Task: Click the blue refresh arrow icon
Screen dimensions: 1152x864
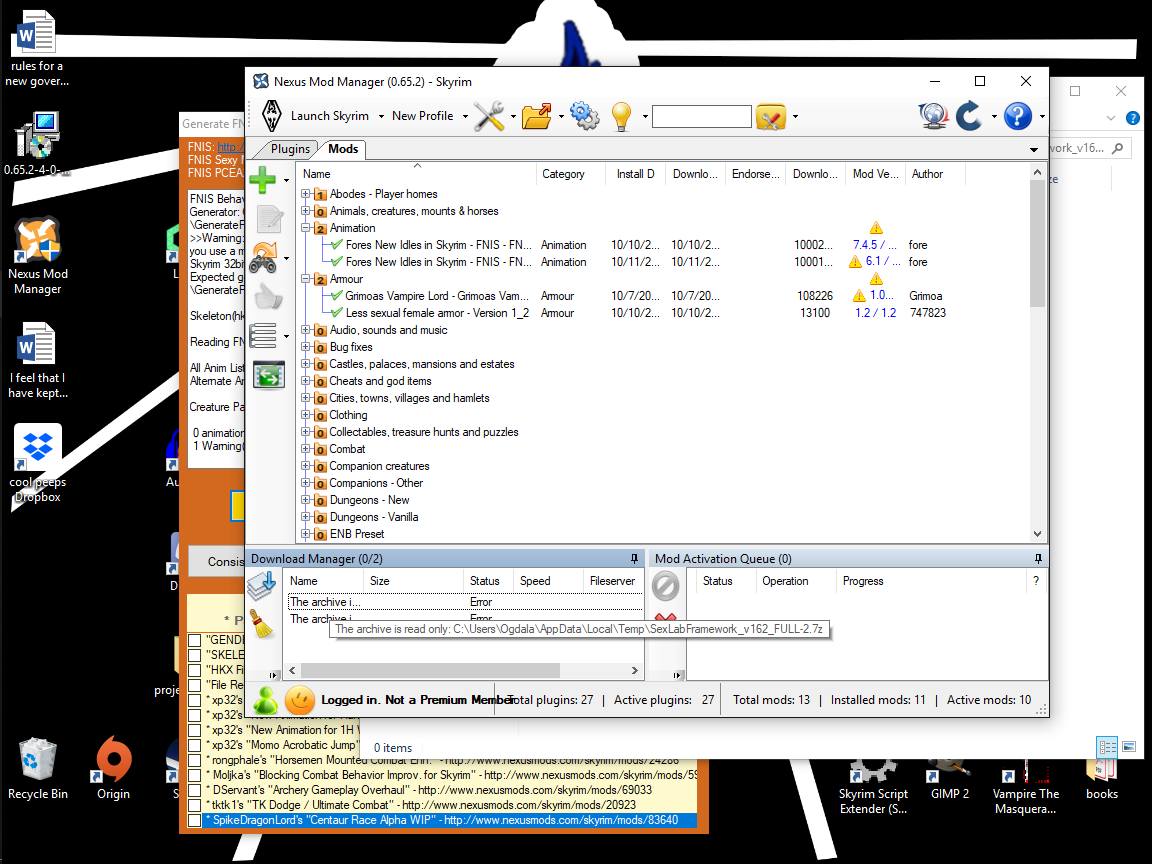Action: coord(970,116)
